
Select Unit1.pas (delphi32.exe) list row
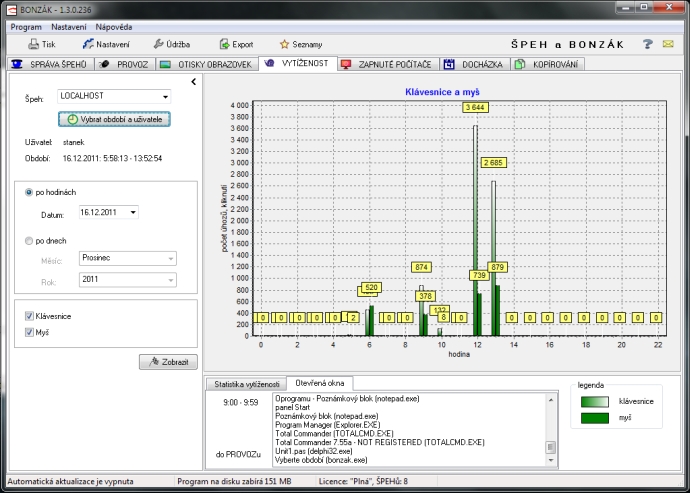point(314,451)
